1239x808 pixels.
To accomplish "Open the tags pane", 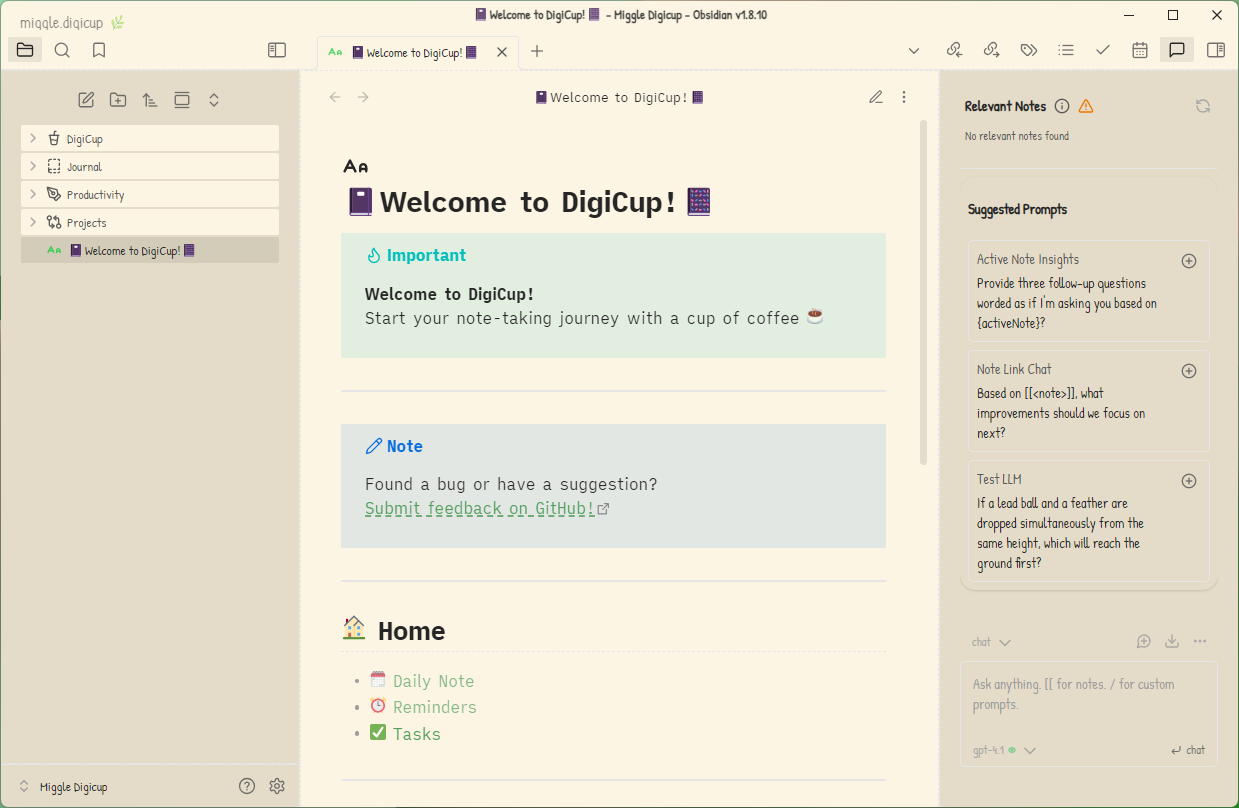I will [1028, 50].
